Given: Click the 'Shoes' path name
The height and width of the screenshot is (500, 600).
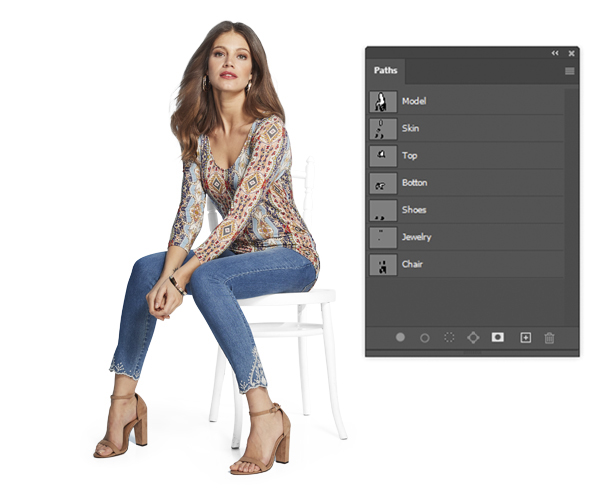Looking at the screenshot, I should coord(414,210).
